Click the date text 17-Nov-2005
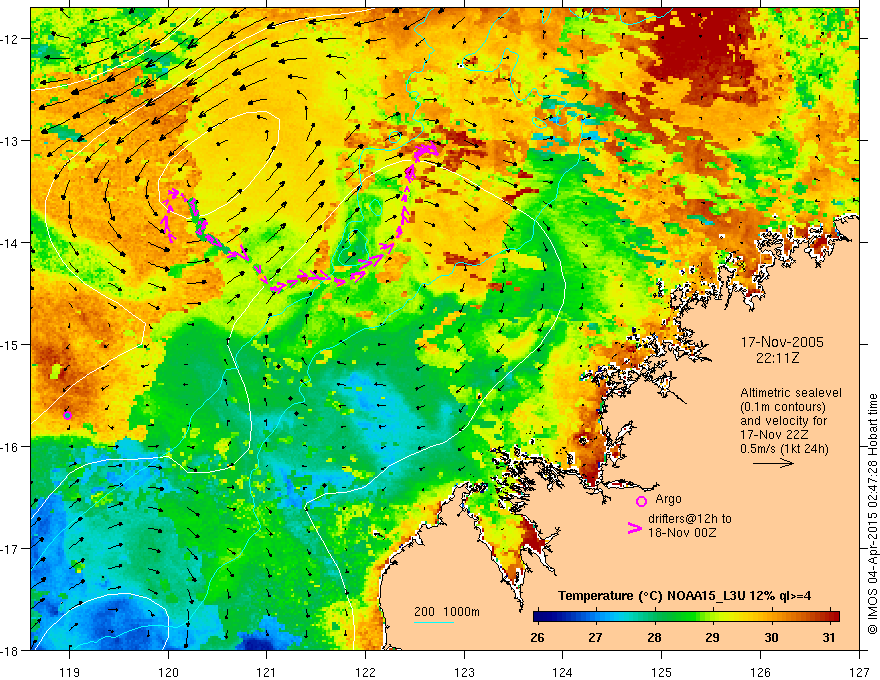 [x=782, y=342]
